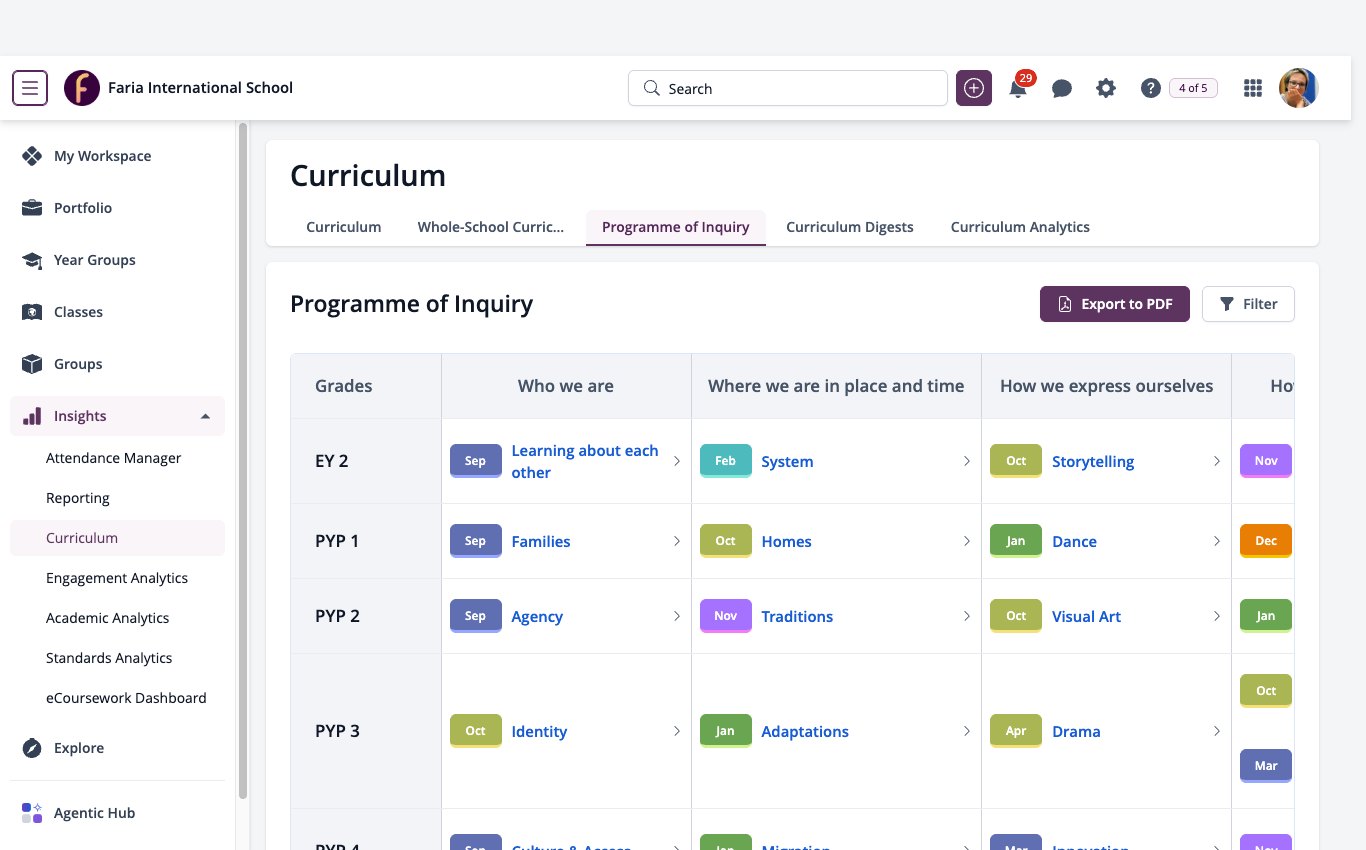Click the Export to PDF button
The image size is (1366, 850).
pyautogui.click(x=1115, y=304)
